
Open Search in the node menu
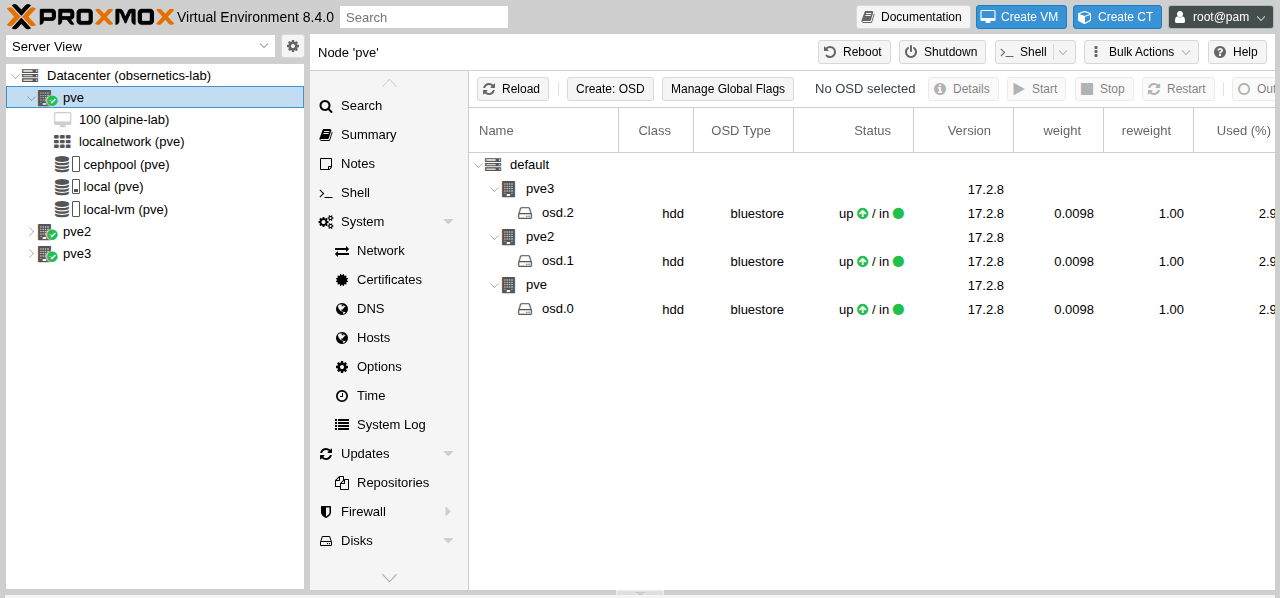[389, 106]
